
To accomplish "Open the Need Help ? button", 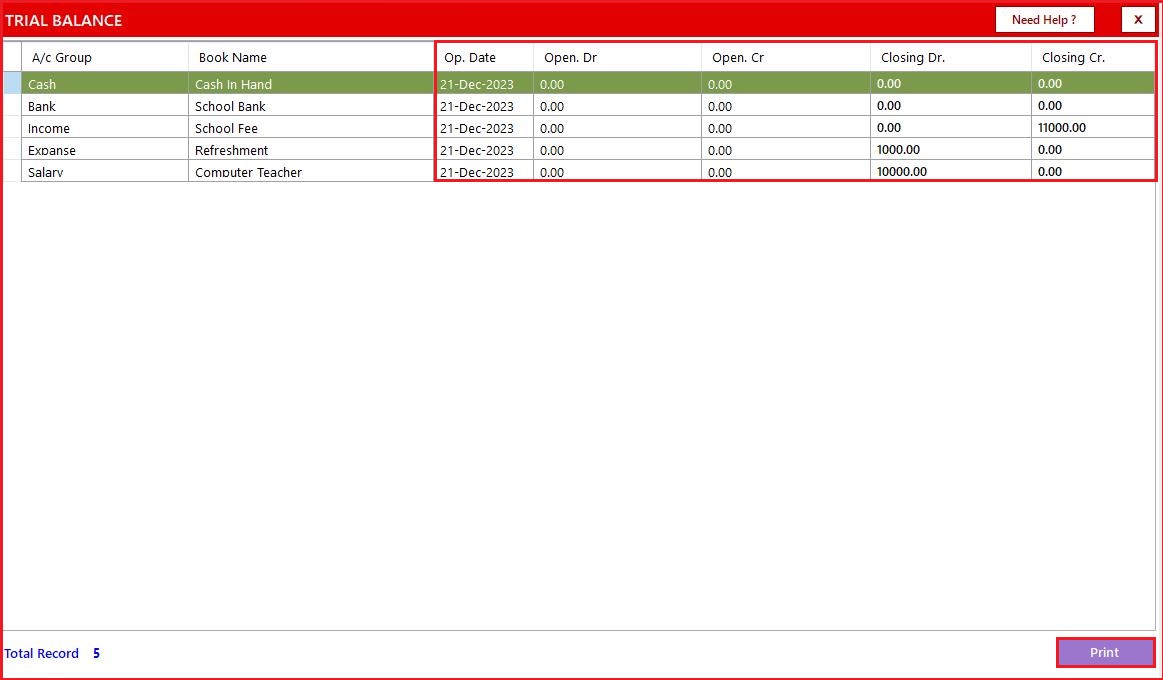I will click(x=1044, y=20).
